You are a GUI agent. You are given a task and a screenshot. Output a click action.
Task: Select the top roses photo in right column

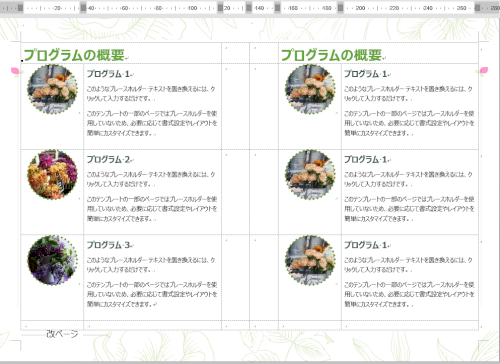[310, 89]
